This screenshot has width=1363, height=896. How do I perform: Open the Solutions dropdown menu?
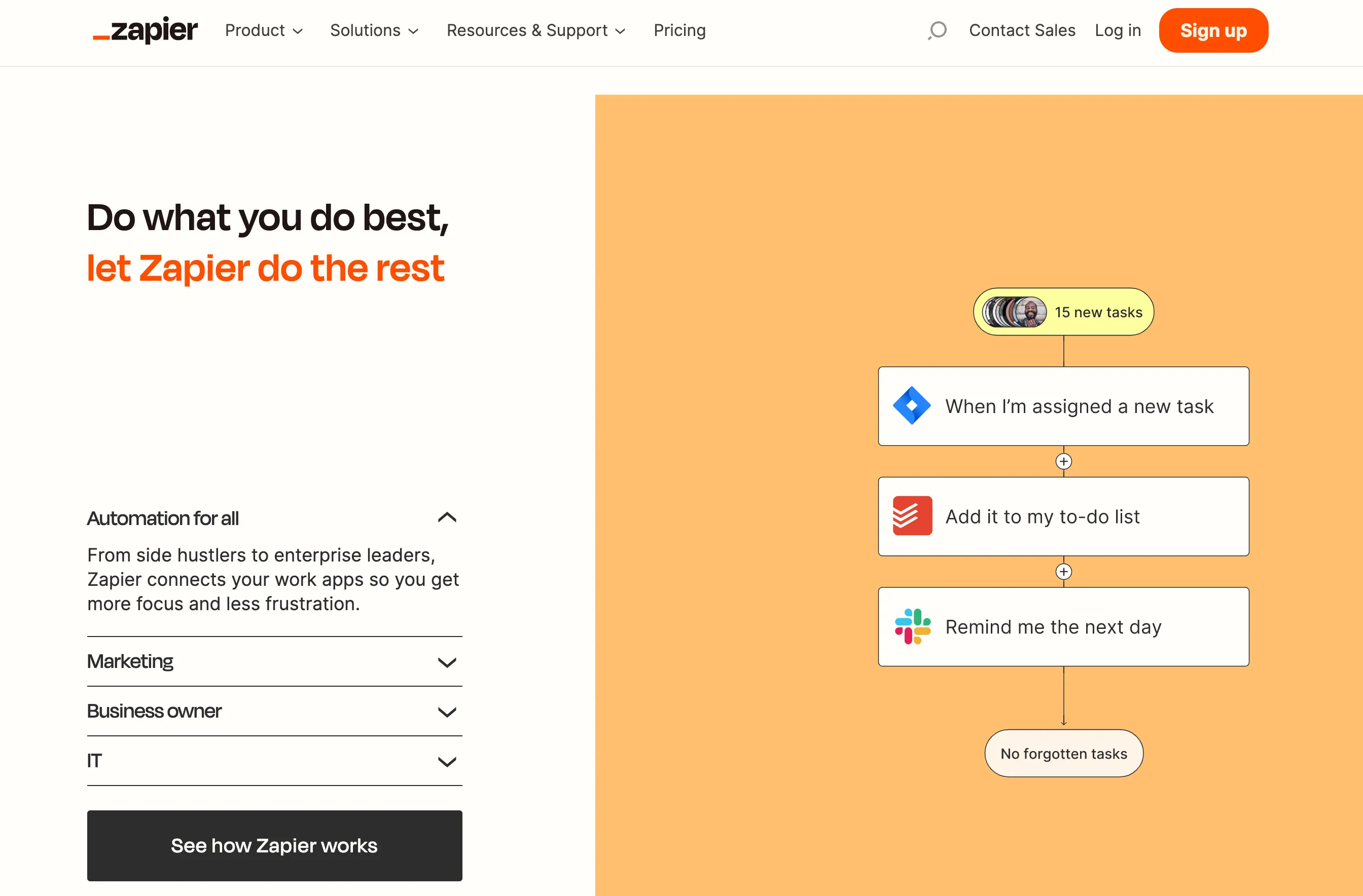pyautogui.click(x=374, y=30)
